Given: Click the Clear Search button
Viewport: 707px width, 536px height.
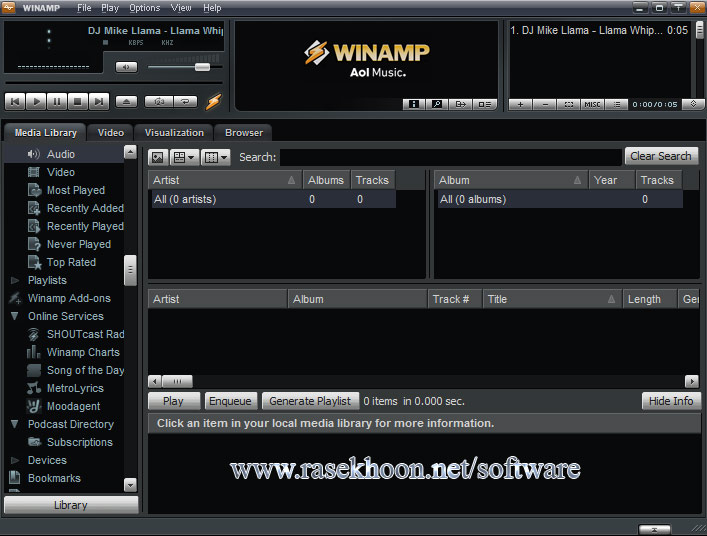Looking at the screenshot, I should pyautogui.click(x=661, y=156).
